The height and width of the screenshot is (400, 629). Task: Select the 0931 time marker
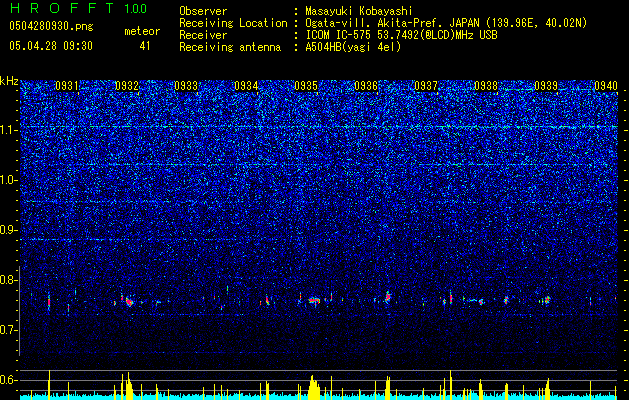click(x=67, y=86)
